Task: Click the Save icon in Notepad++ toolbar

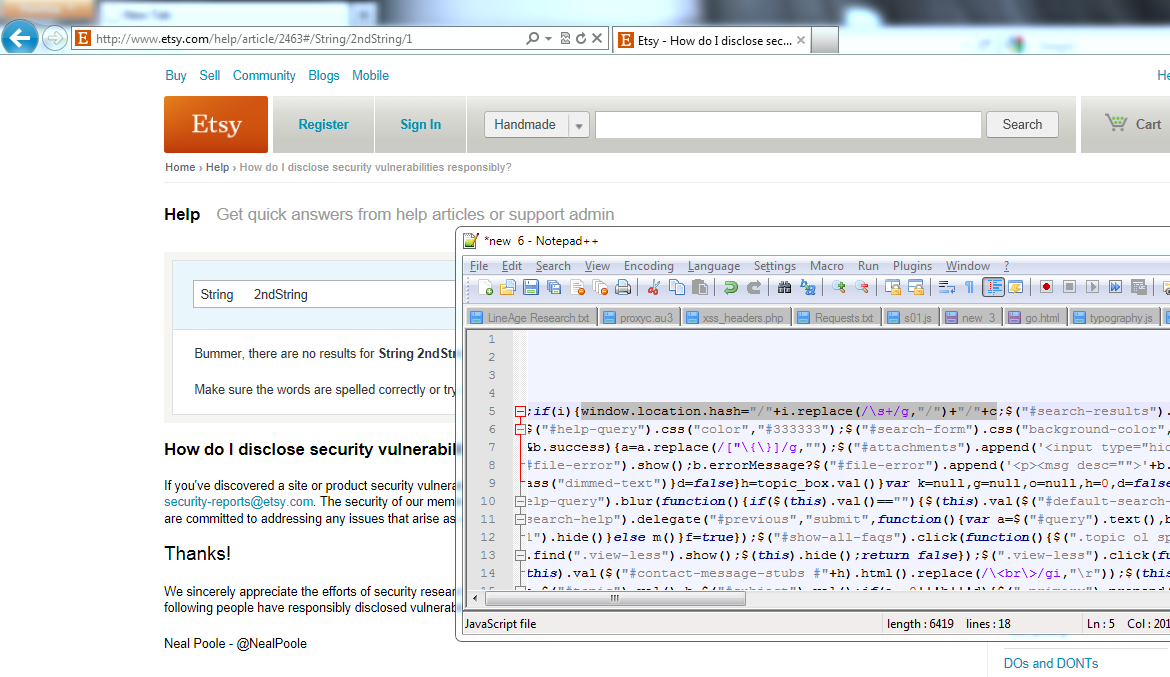Action: (531, 287)
